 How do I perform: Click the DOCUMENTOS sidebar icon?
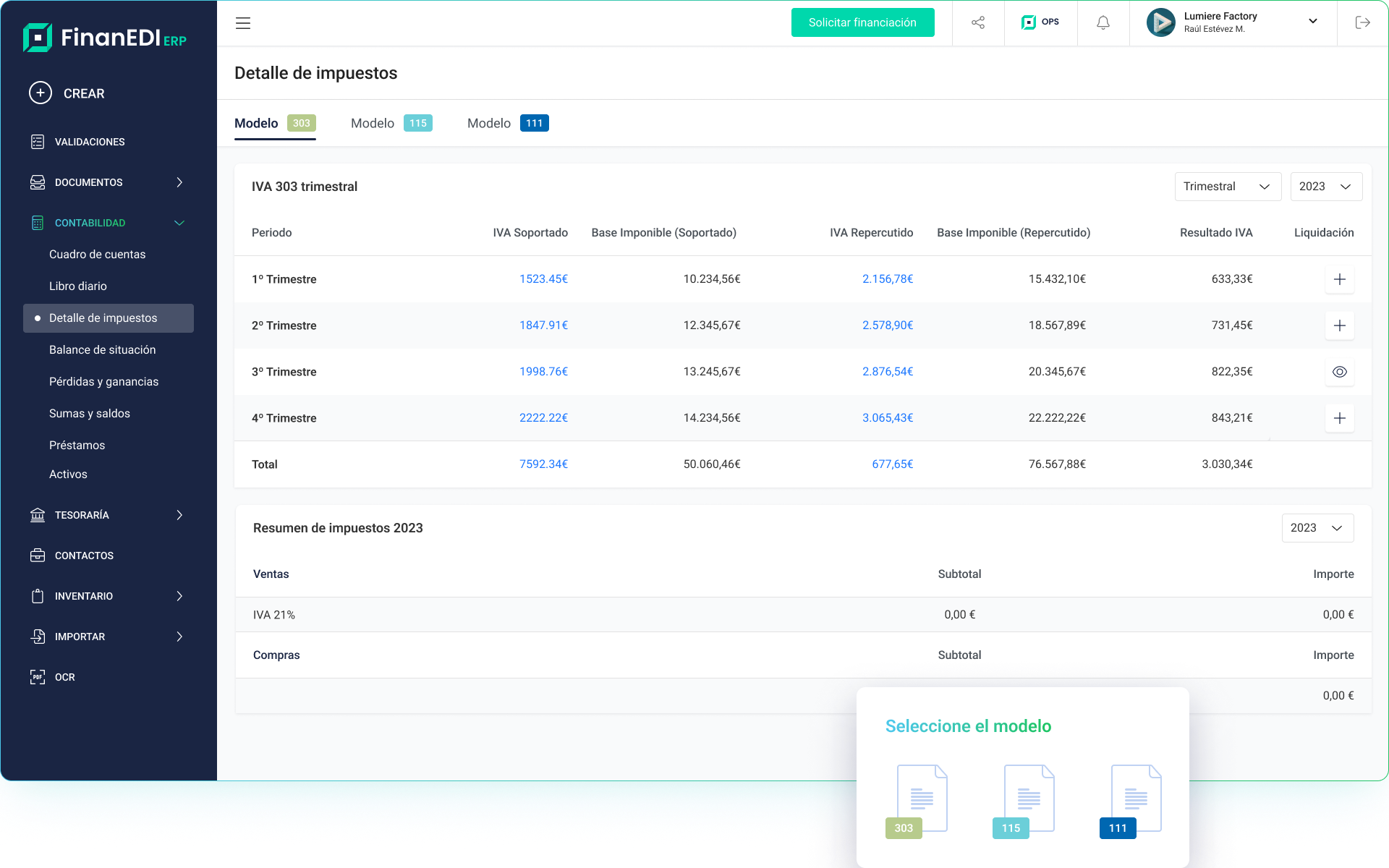[37, 182]
